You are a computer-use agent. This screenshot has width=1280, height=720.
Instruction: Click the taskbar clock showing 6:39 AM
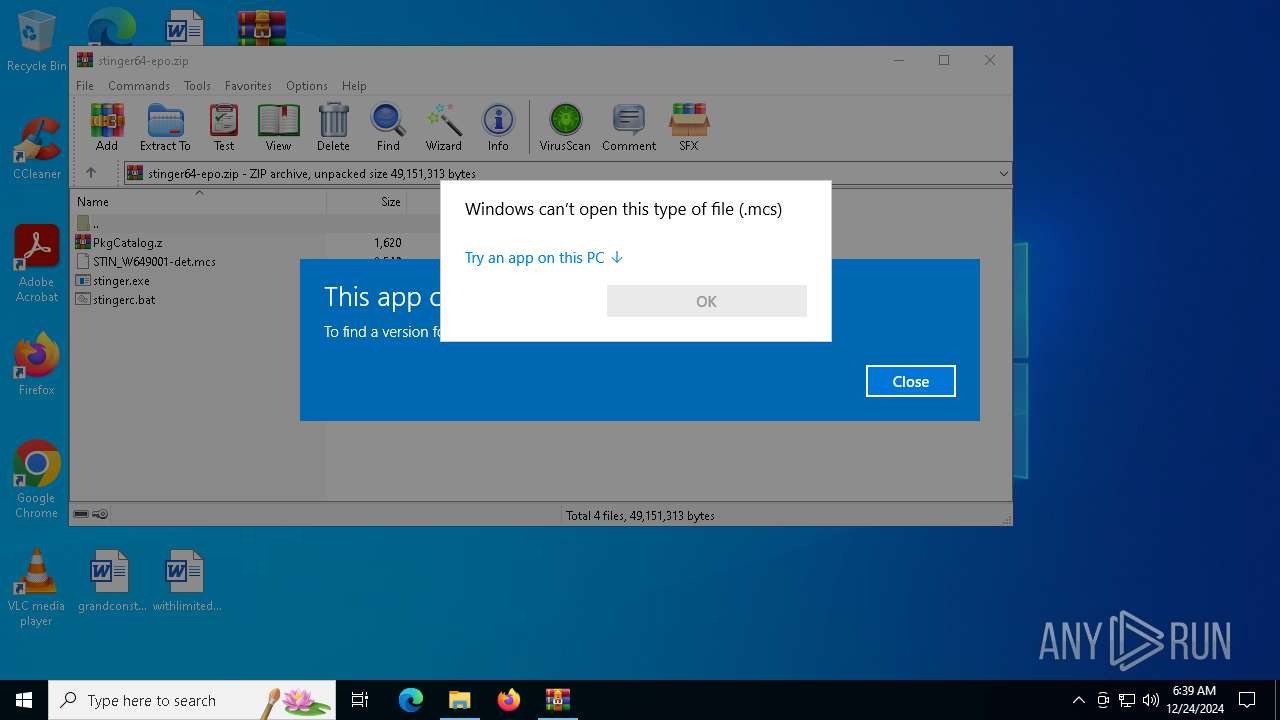point(1195,700)
